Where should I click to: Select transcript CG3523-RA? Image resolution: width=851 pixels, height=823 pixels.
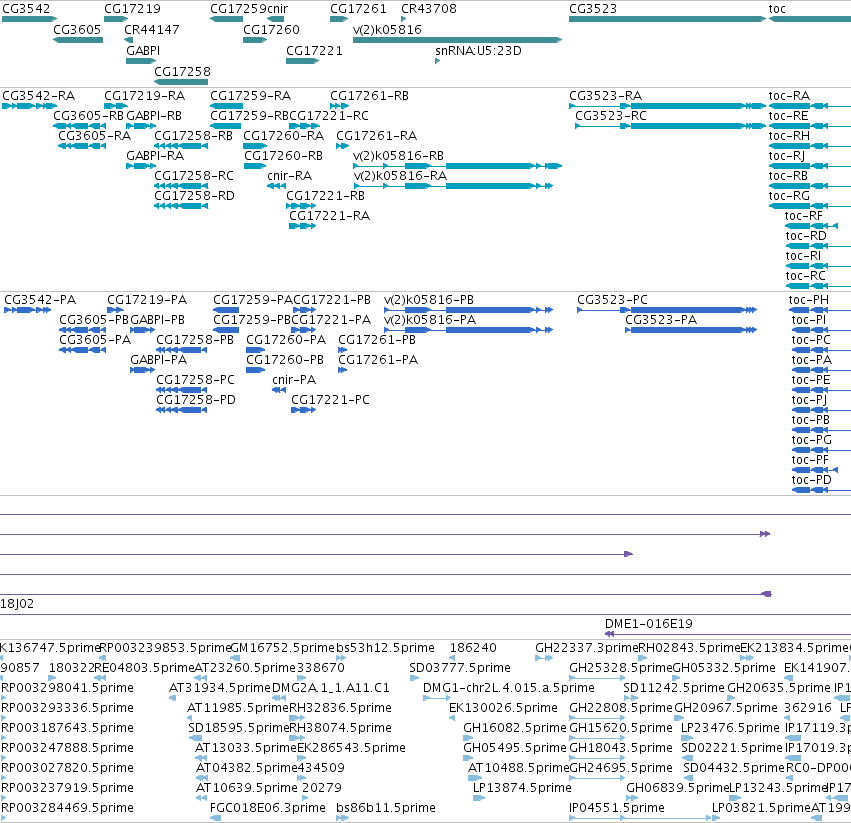click(x=605, y=96)
